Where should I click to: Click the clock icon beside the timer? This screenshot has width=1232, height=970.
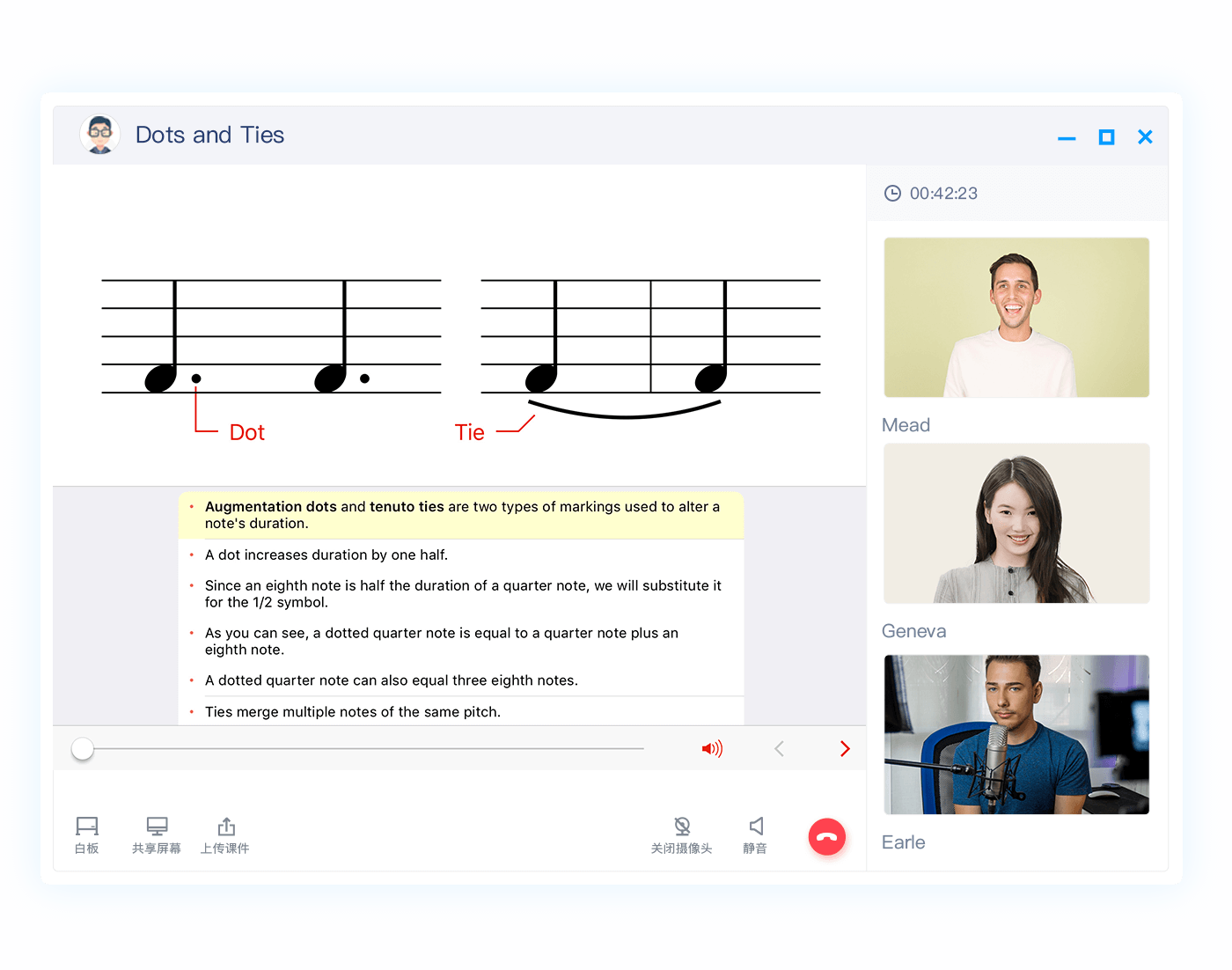[x=892, y=194]
